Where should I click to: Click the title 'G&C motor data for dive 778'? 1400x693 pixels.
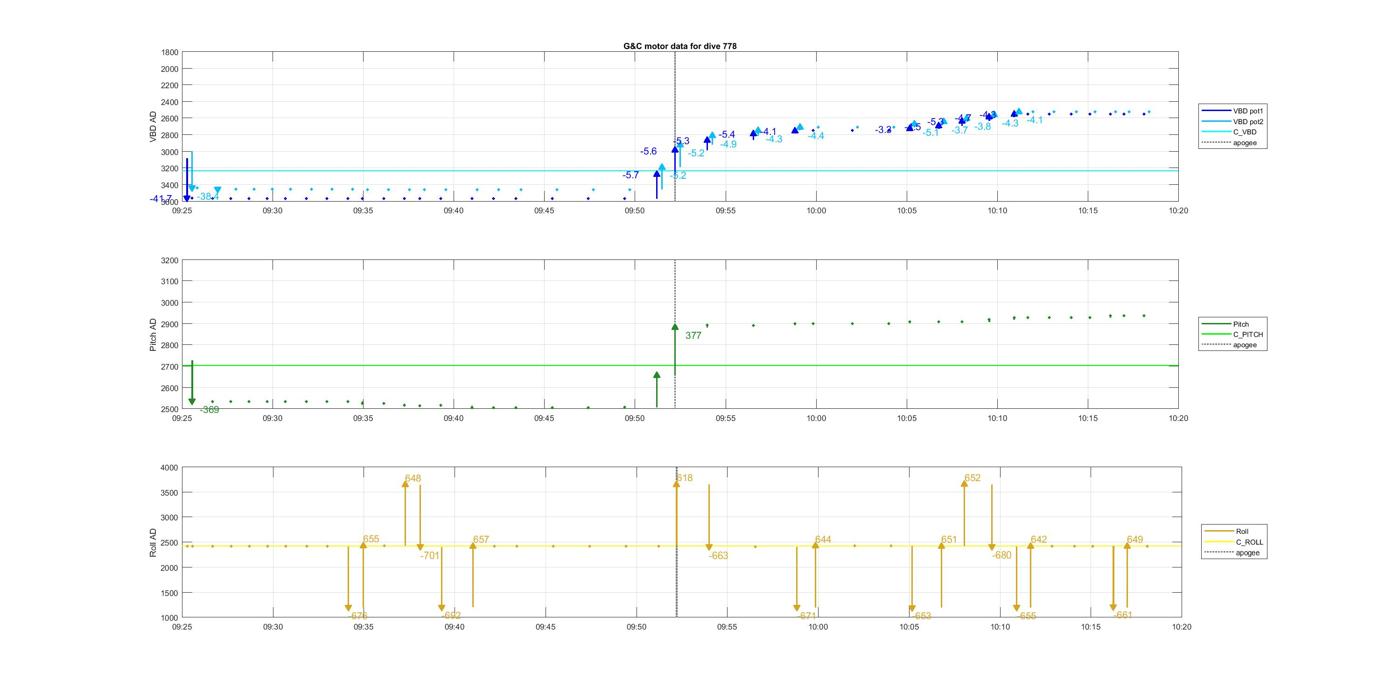click(x=680, y=46)
